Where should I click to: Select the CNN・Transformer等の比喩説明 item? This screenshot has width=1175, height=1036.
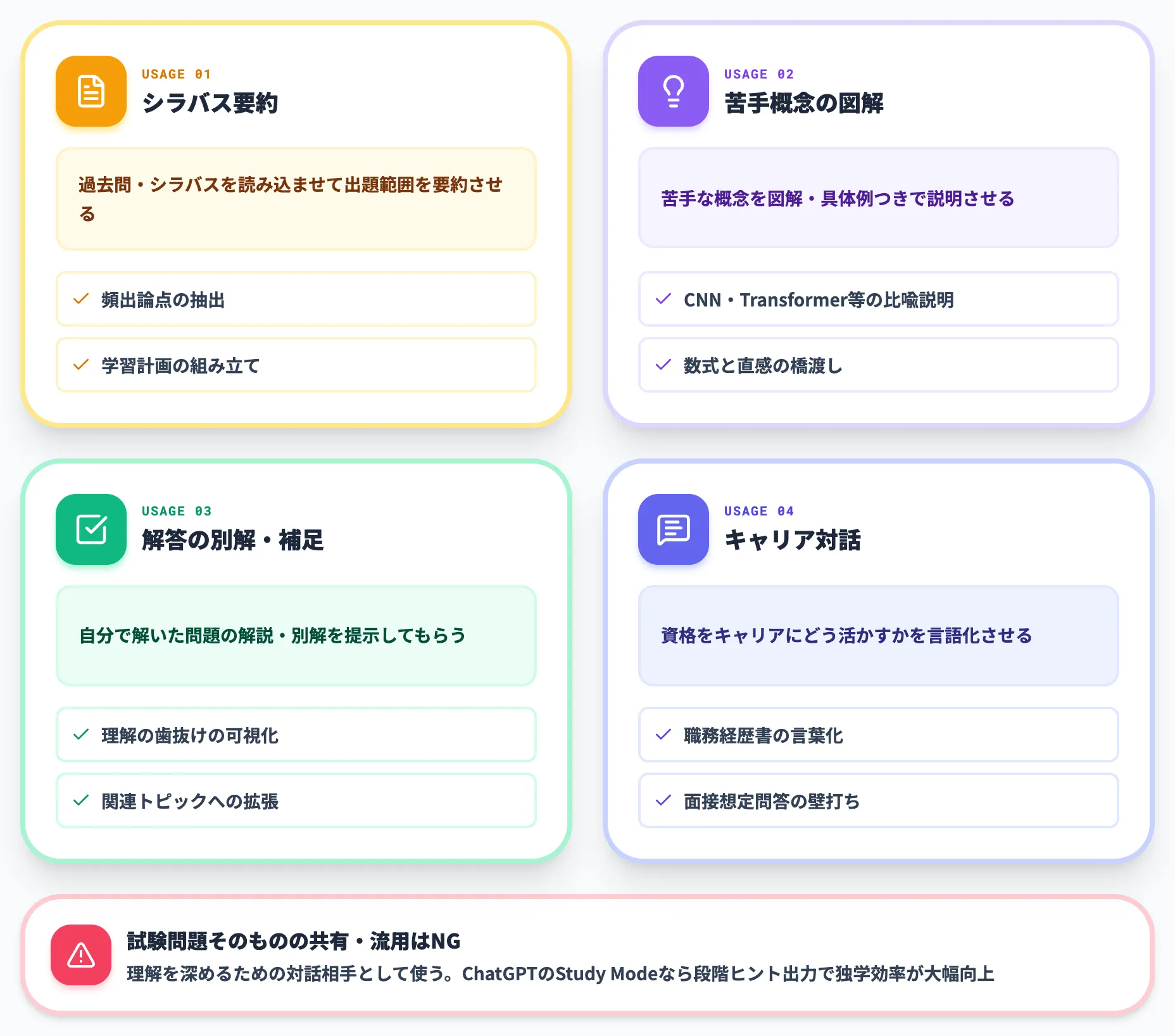click(879, 299)
